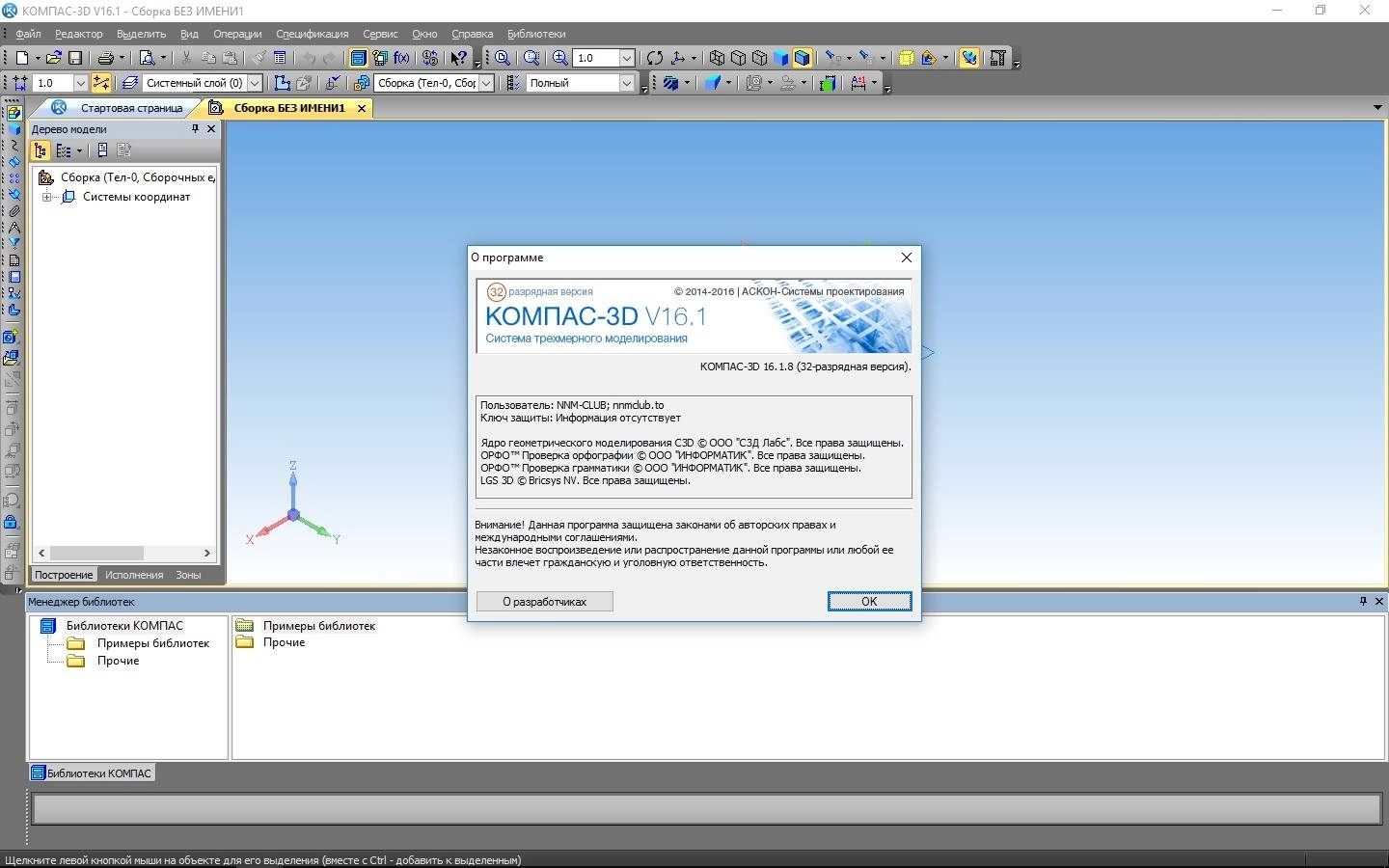
Task: Close the Сборка БЕЗ ИМЕНИ1 tab
Action: (362, 108)
